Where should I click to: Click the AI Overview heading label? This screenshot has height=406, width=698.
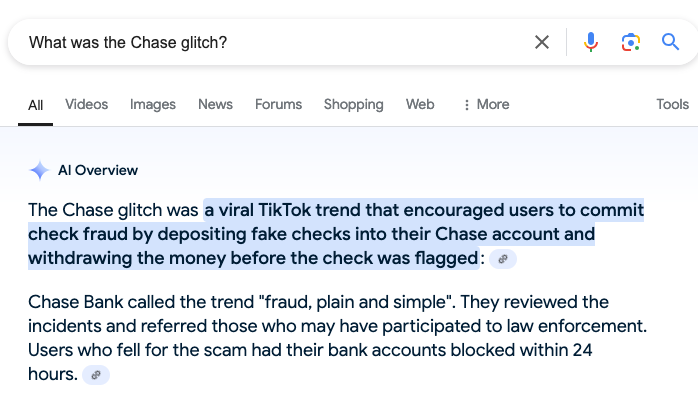[98, 171]
